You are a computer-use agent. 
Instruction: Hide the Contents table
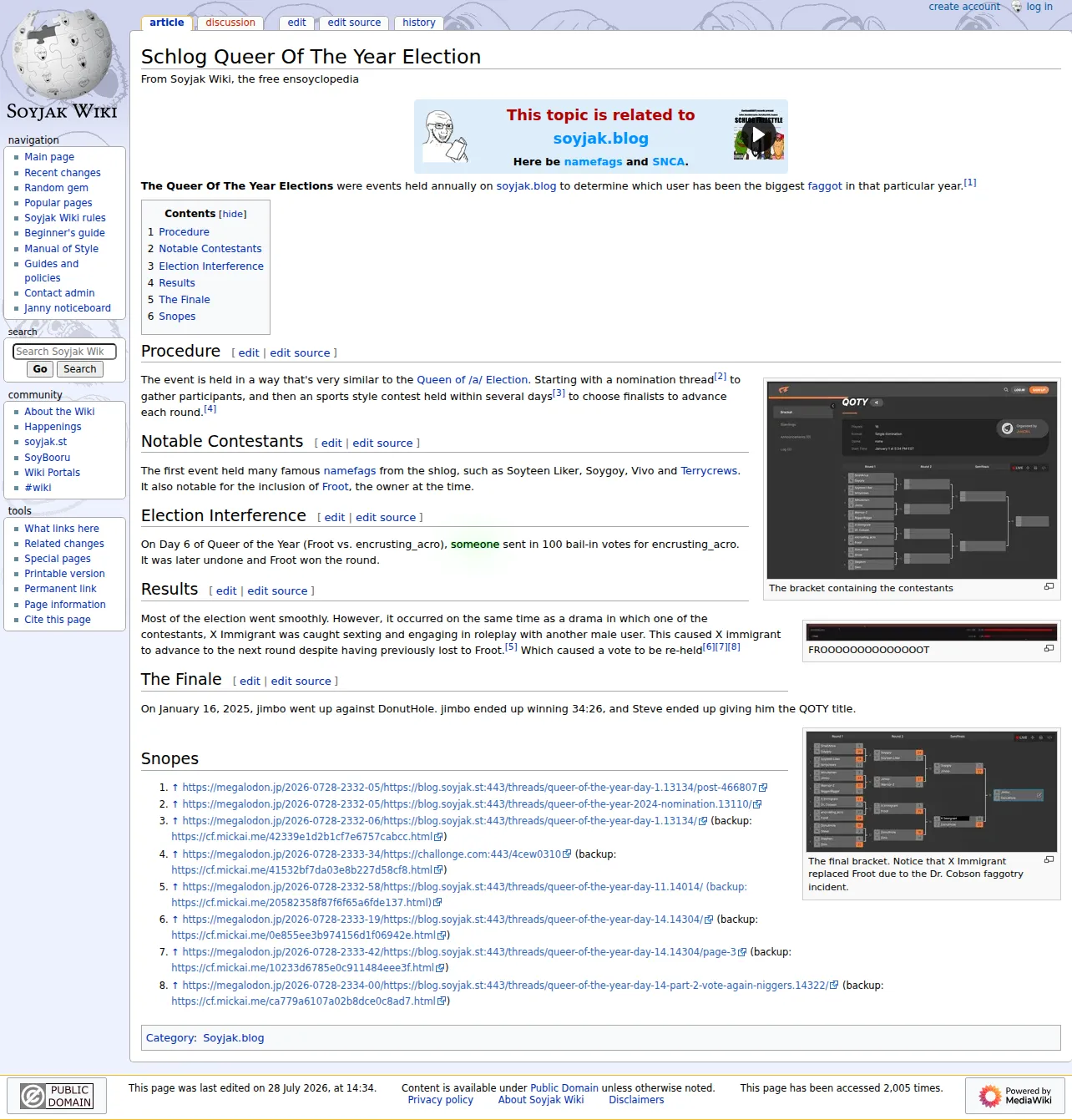232,214
